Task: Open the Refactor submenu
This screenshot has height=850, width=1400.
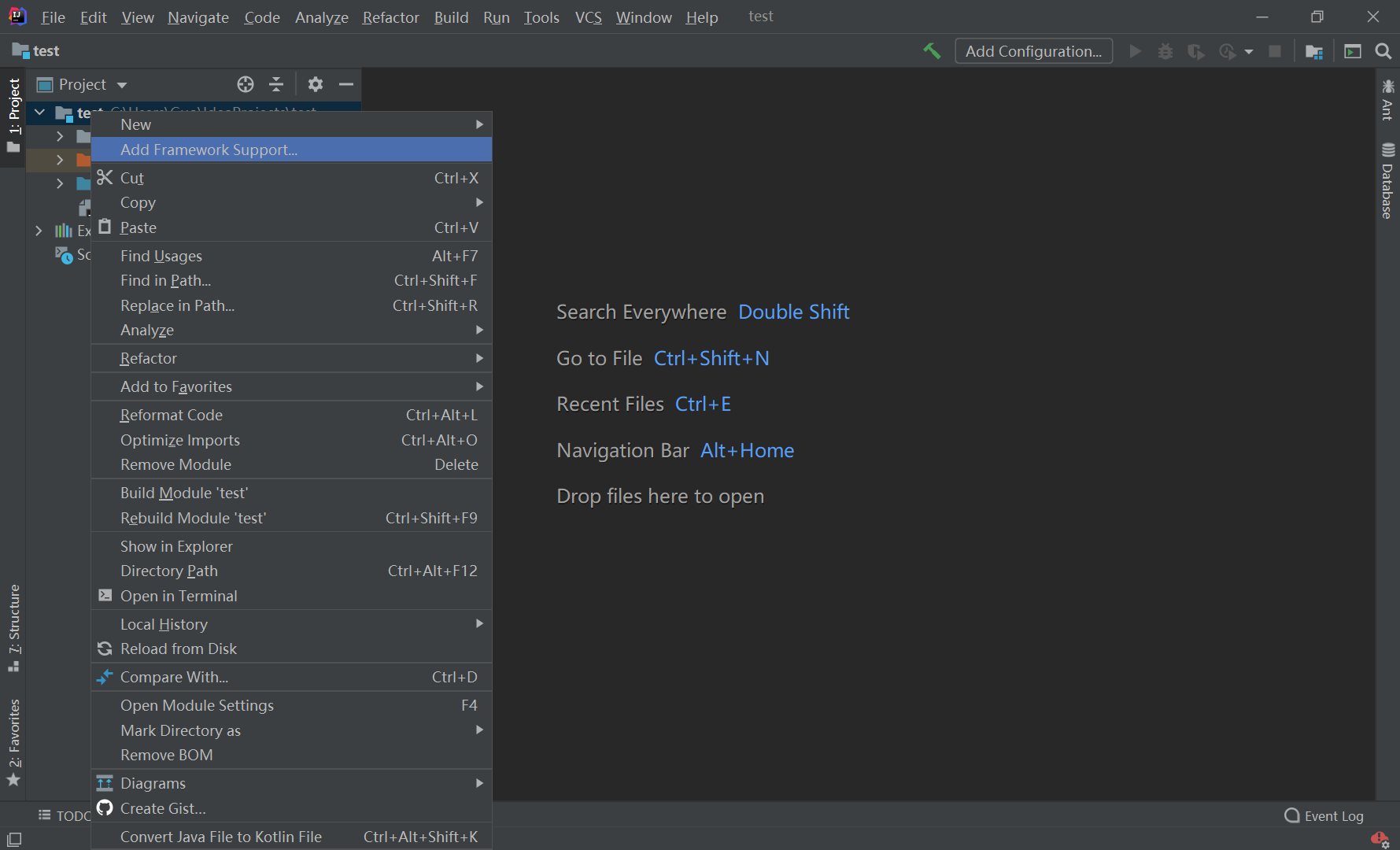Action: pos(291,358)
